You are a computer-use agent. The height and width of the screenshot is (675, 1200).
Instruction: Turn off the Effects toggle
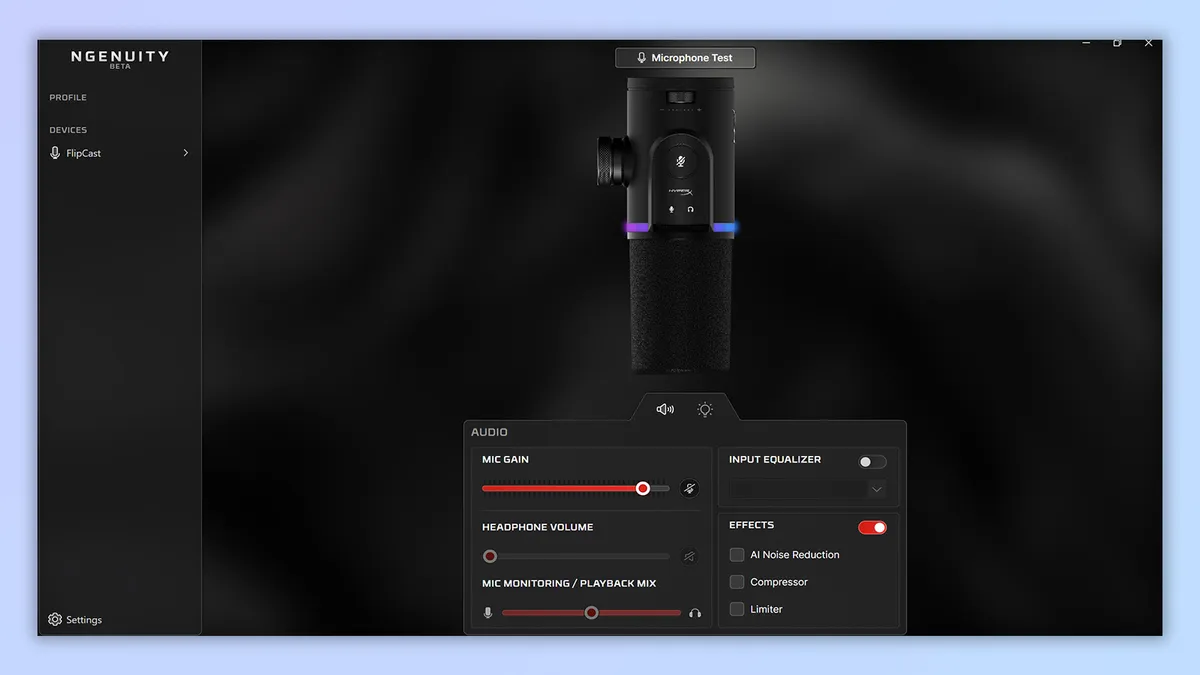[x=872, y=527]
